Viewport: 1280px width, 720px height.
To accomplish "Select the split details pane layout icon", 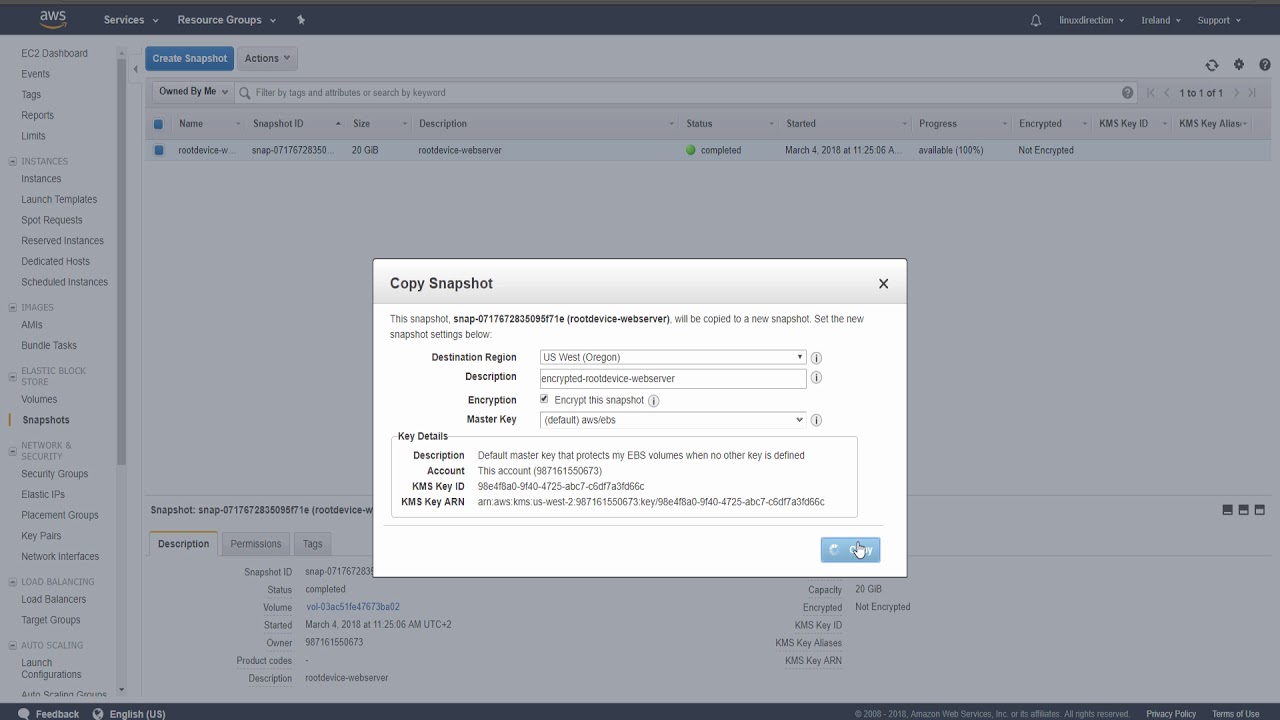I will tap(1244, 510).
